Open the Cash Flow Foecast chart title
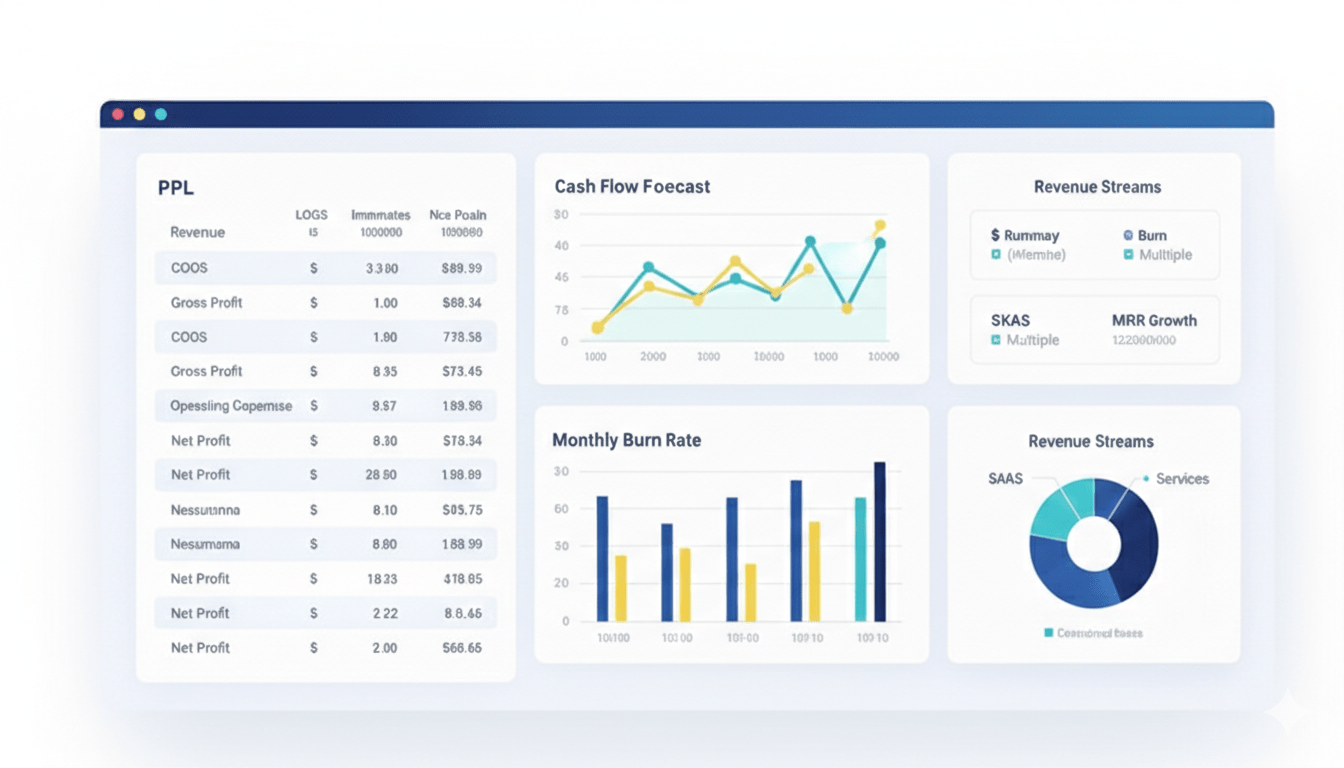The width and height of the screenshot is (1344, 768). [x=632, y=187]
